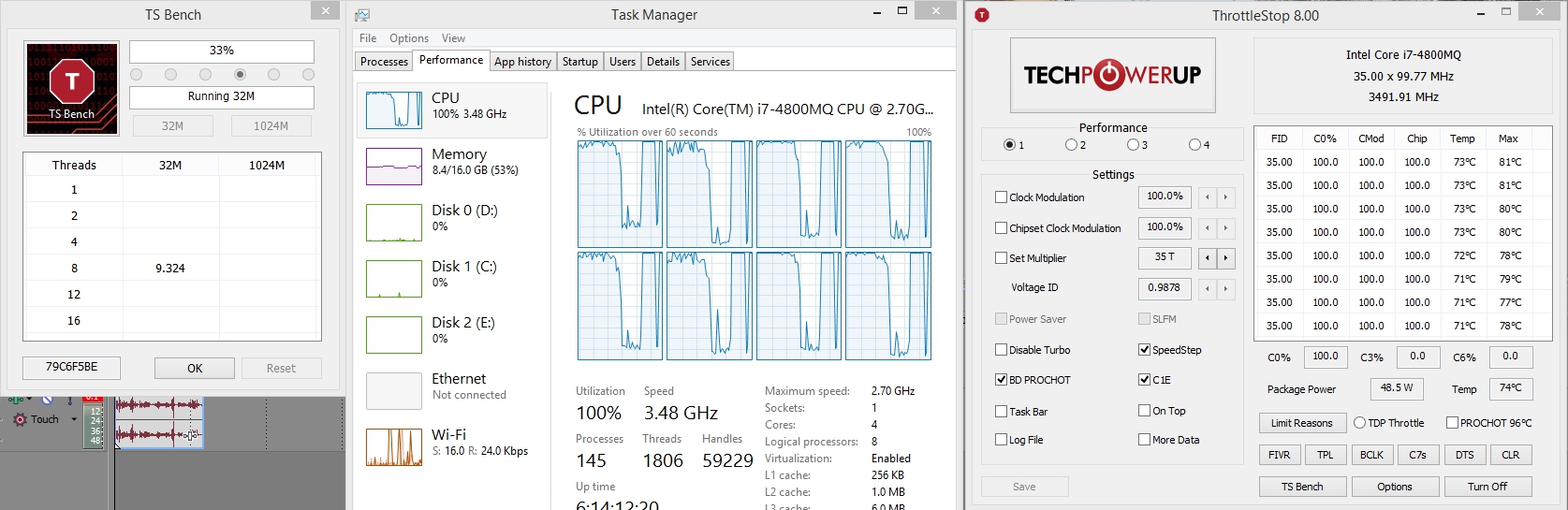
Task: Enable the Log File checkbox
Action: 1001,440
